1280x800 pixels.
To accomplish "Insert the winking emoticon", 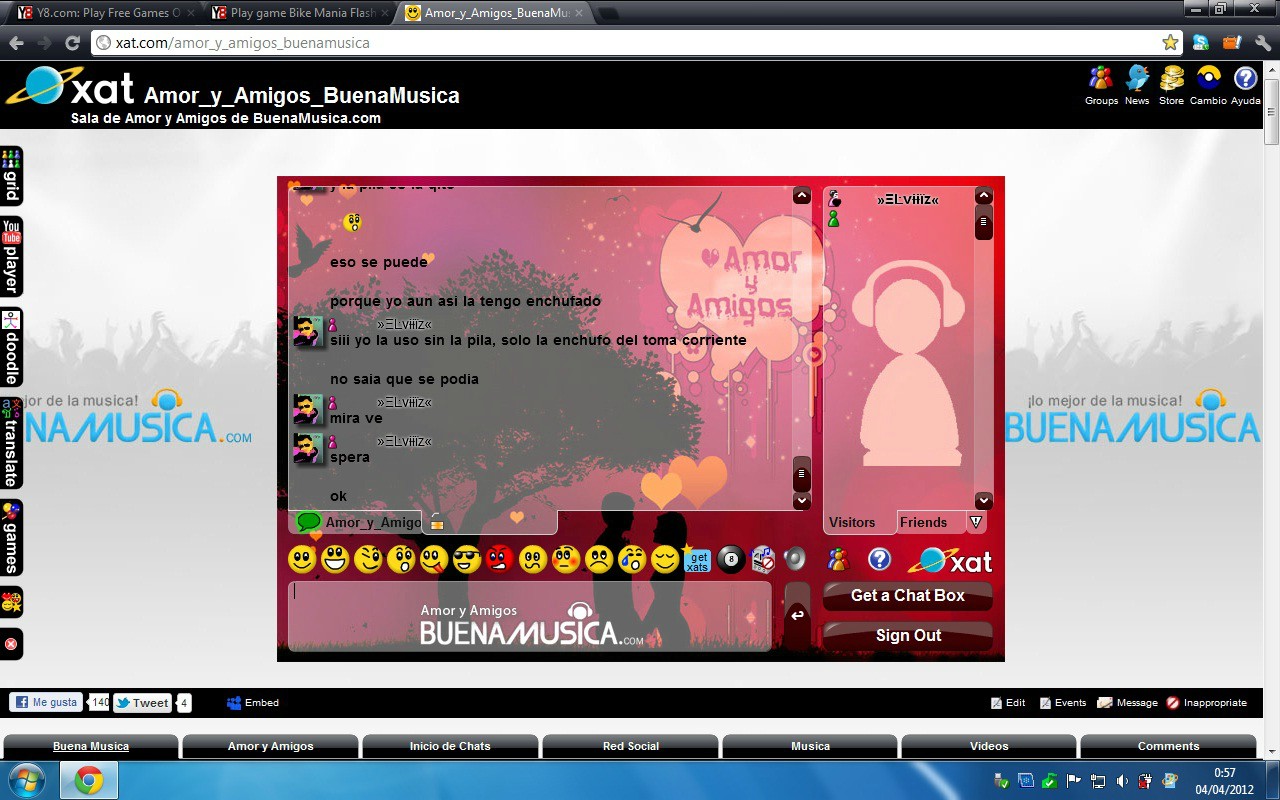I will [x=368, y=559].
